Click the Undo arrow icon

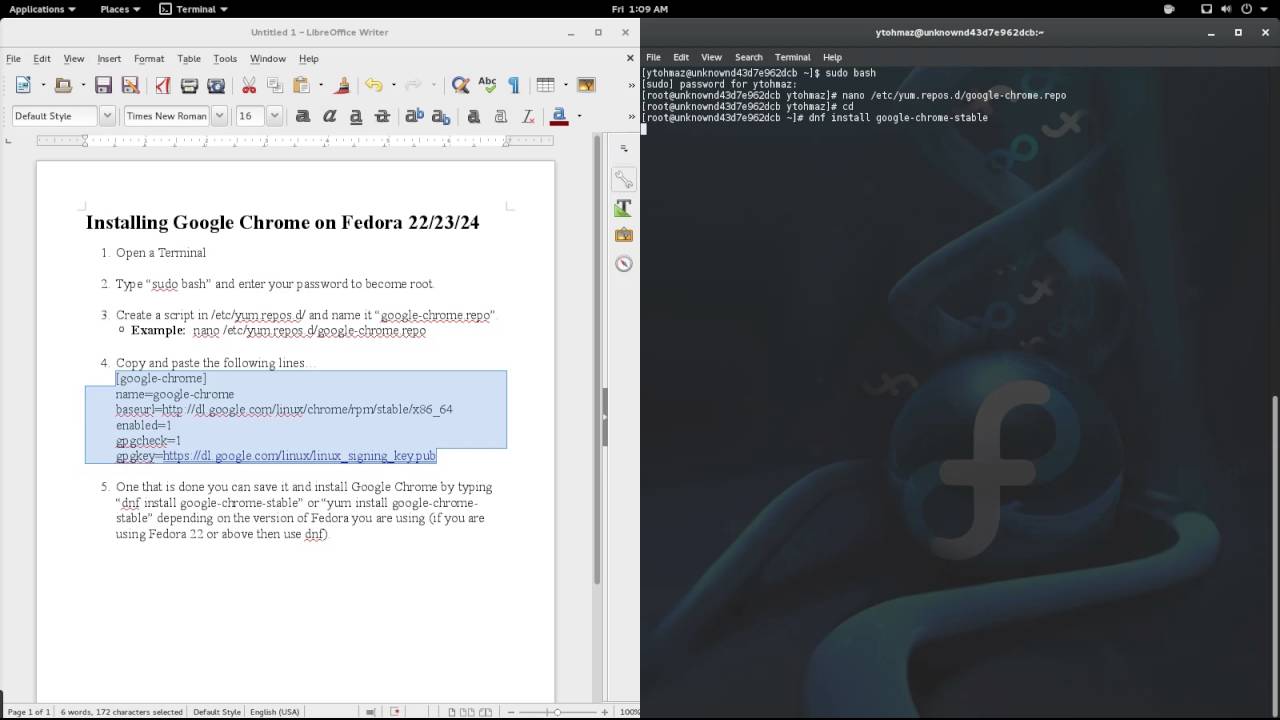374,86
